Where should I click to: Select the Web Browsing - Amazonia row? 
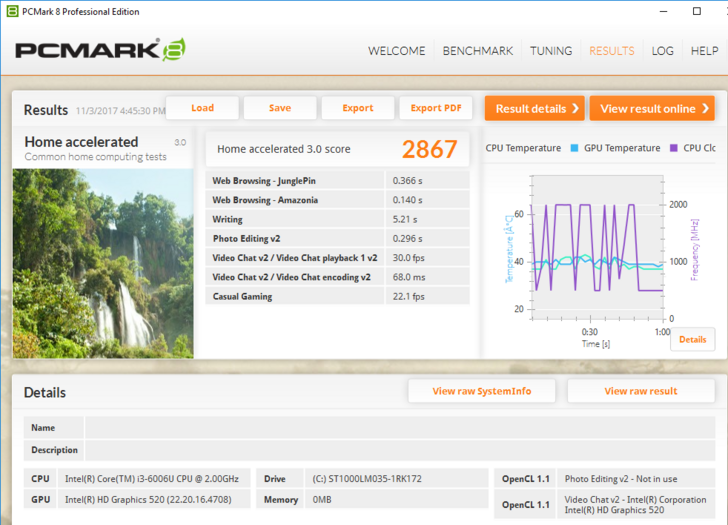[x=338, y=200]
